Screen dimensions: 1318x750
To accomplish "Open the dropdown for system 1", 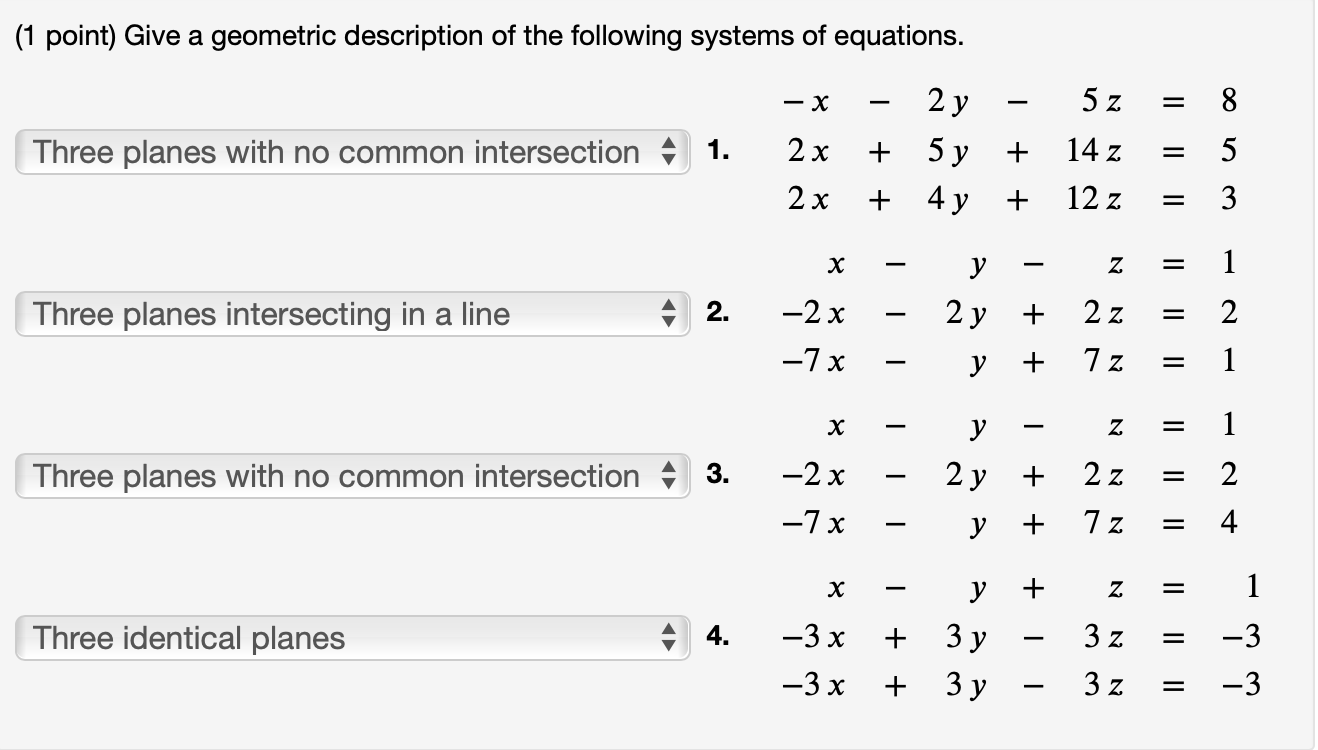I will tap(350, 152).
